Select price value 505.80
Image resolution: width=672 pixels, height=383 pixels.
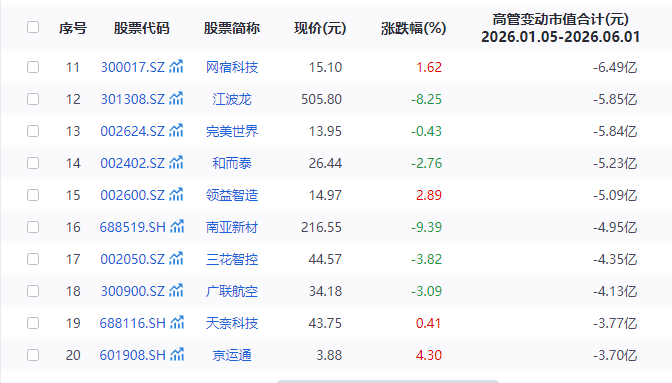(x=321, y=99)
